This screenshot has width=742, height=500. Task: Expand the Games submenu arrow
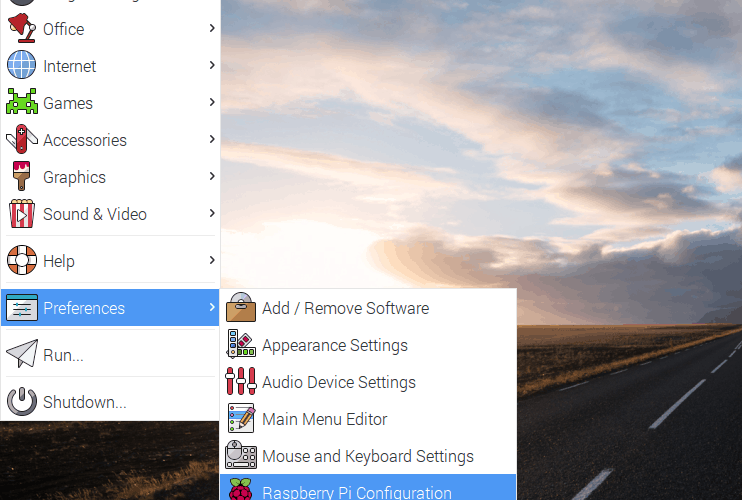click(212, 103)
